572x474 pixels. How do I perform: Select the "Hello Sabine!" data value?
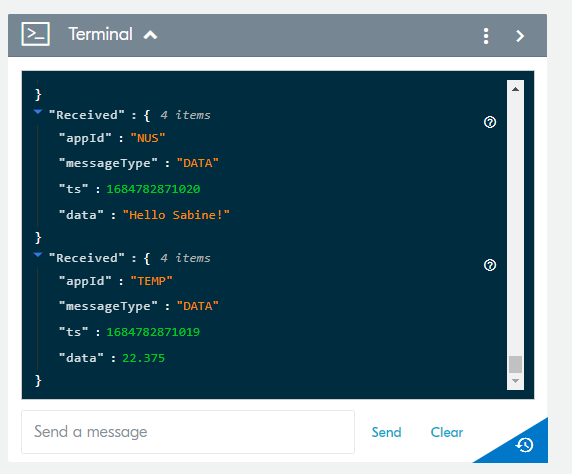pos(176,215)
